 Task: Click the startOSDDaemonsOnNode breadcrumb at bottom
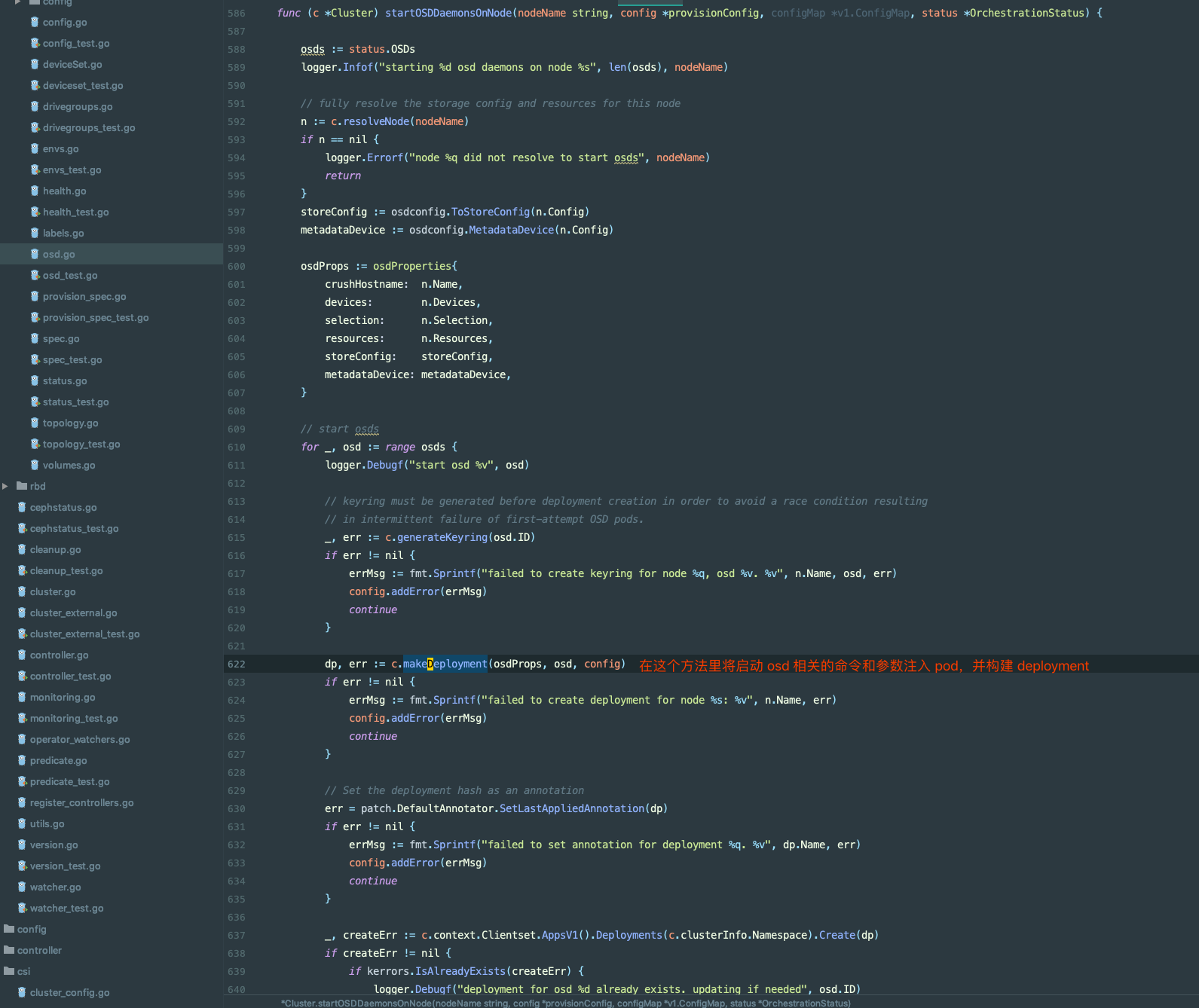565,1003
